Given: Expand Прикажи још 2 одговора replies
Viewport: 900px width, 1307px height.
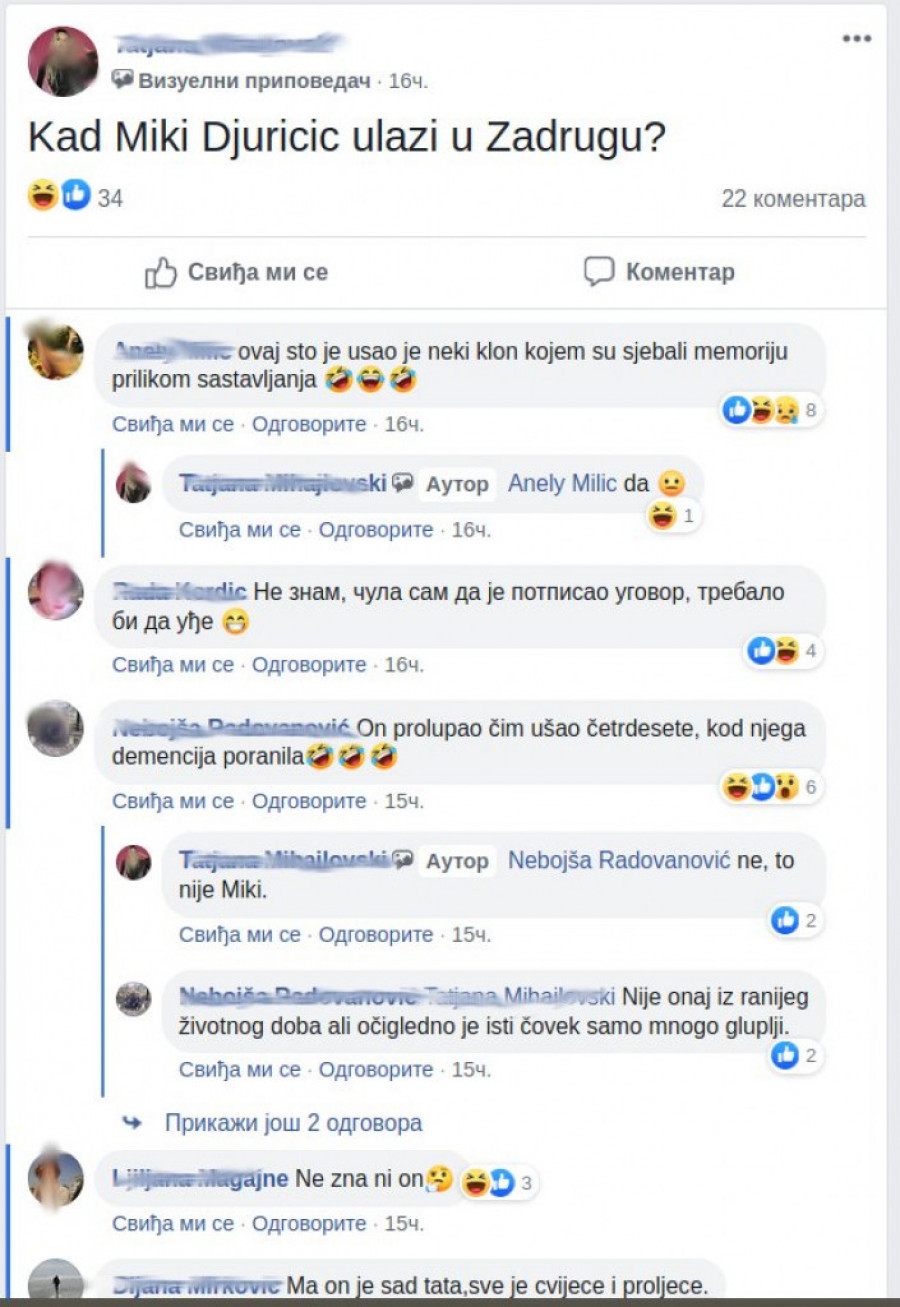Looking at the screenshot, I should (293, 1123).
